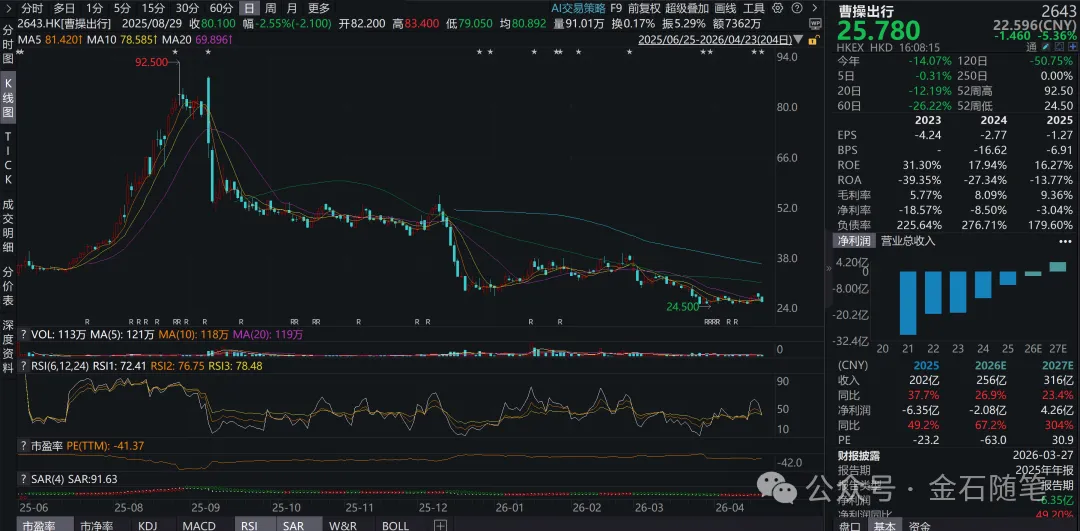
Task: Click PE(TTM) indicator help question mark
Action: 23,447
